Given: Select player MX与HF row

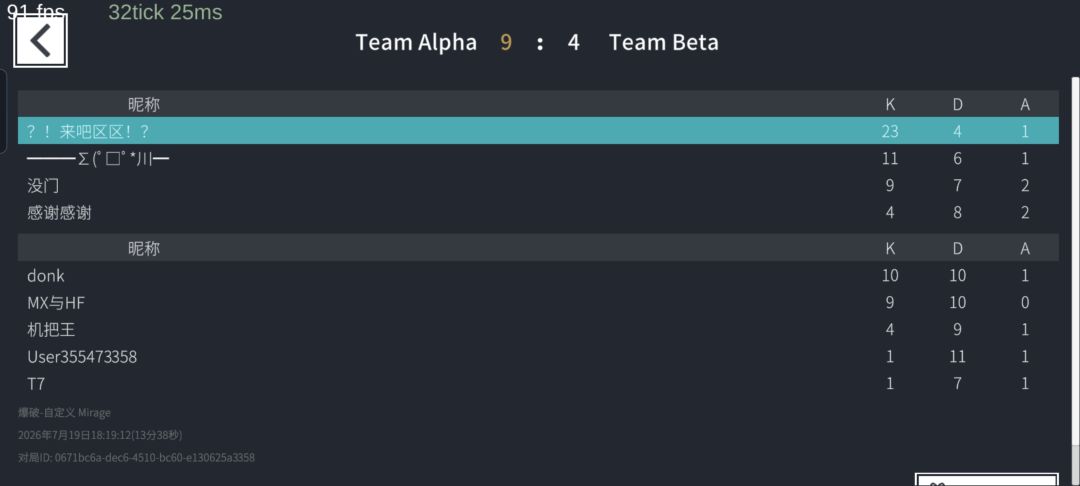Looking at the screenshot, I should click(x=538, y=302).
